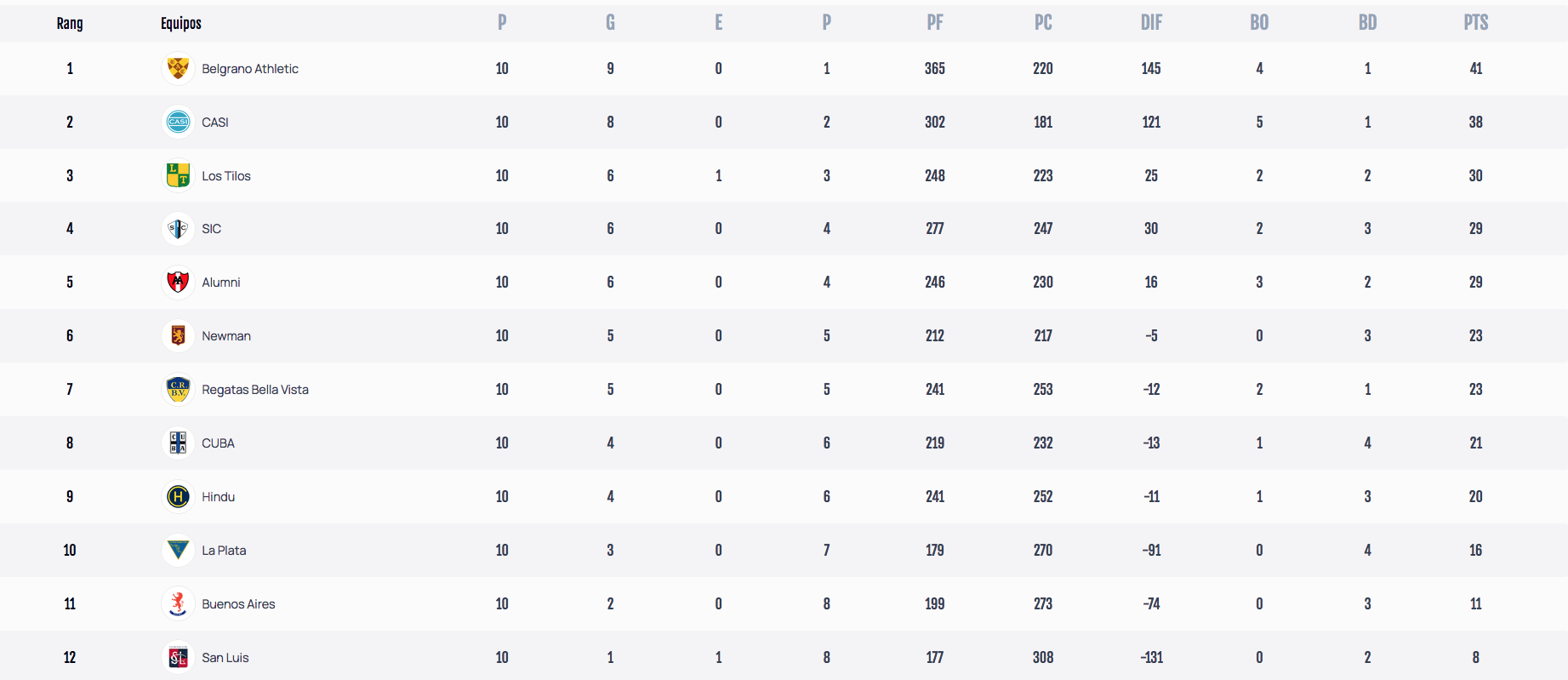Viewport: 1568px width, 680px height.
Task: Click the Alumni red crest icon
Action: coord(178,282)
